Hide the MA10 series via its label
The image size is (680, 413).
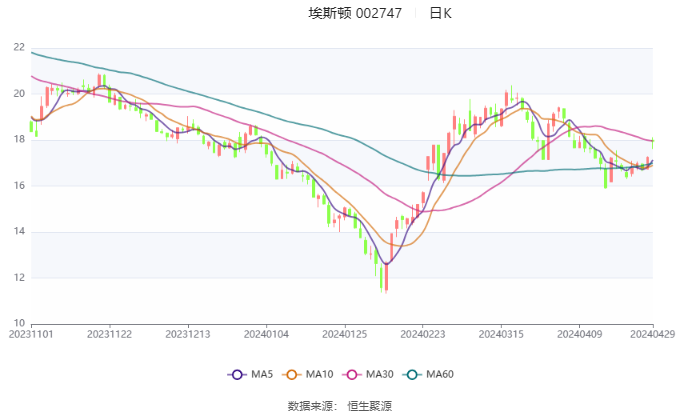click(320, 374)
